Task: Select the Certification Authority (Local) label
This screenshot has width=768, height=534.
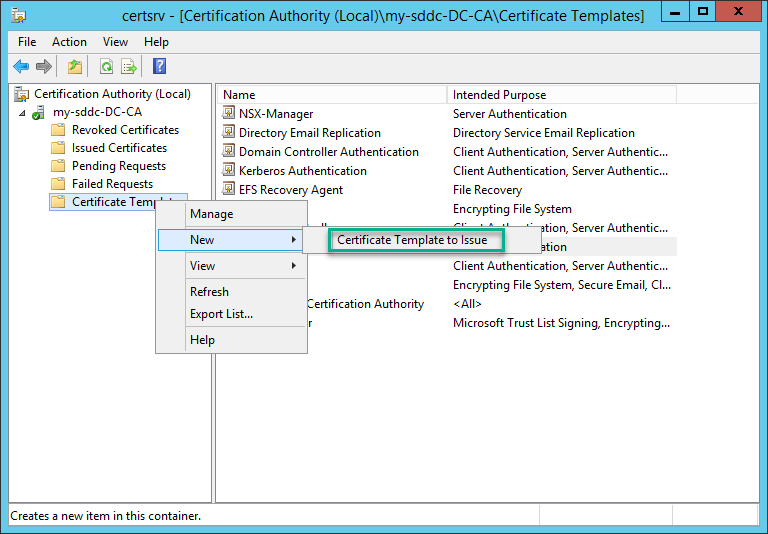Action: tap(112, 94)
